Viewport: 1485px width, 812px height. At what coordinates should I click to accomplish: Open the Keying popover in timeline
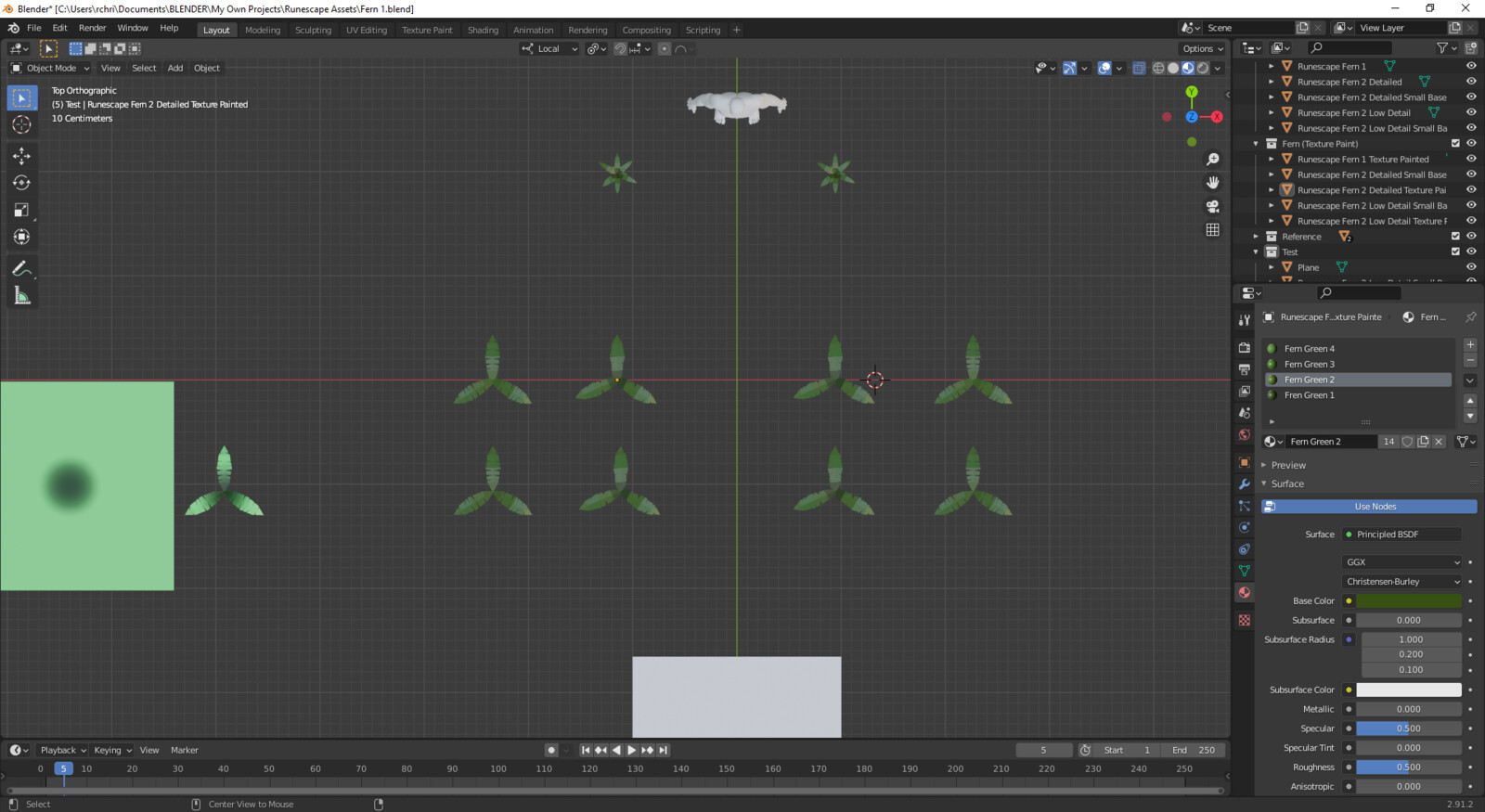(112, 750)
